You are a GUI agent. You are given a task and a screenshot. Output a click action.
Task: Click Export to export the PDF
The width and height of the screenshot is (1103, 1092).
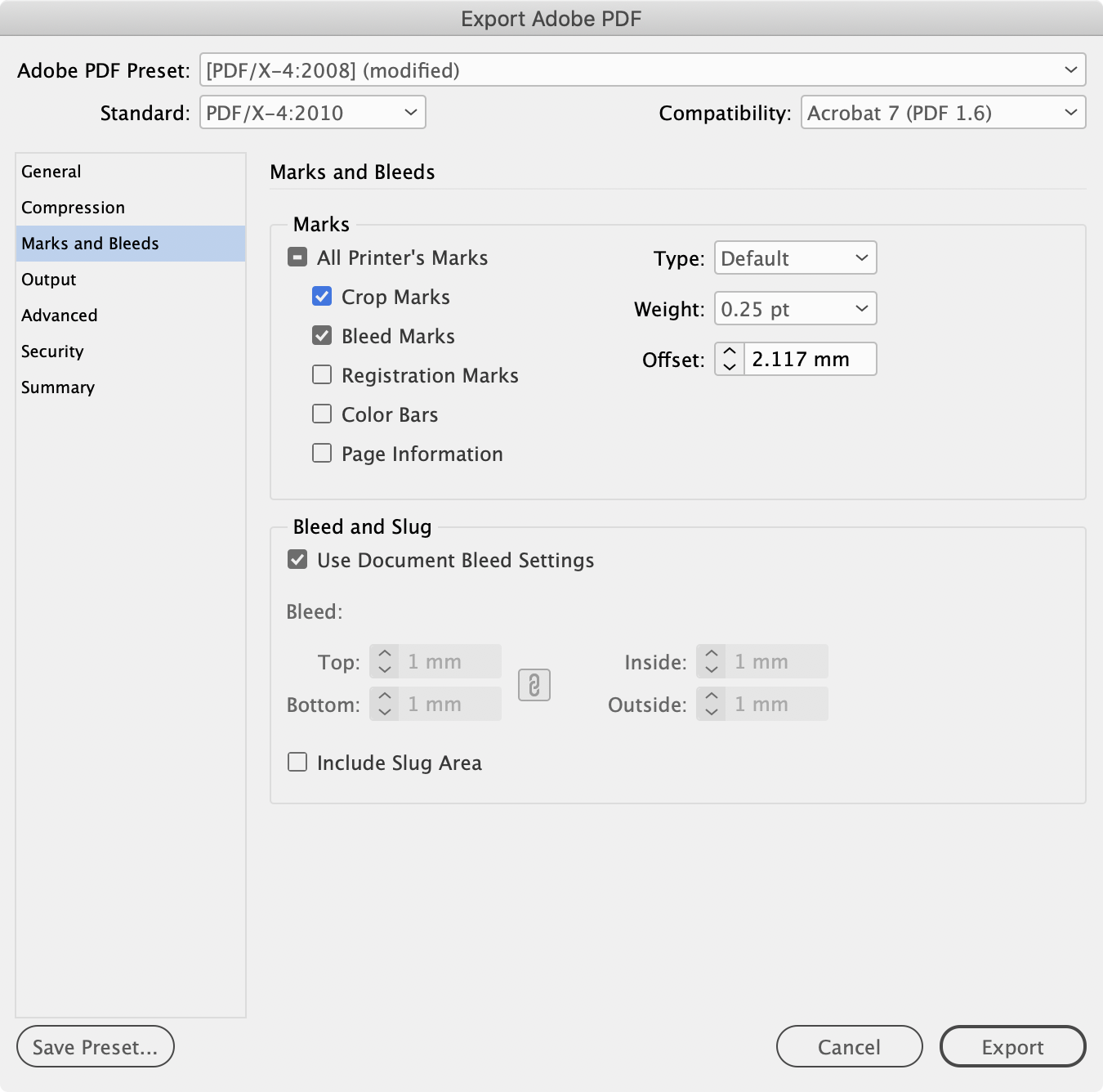coord(1012,1046)
